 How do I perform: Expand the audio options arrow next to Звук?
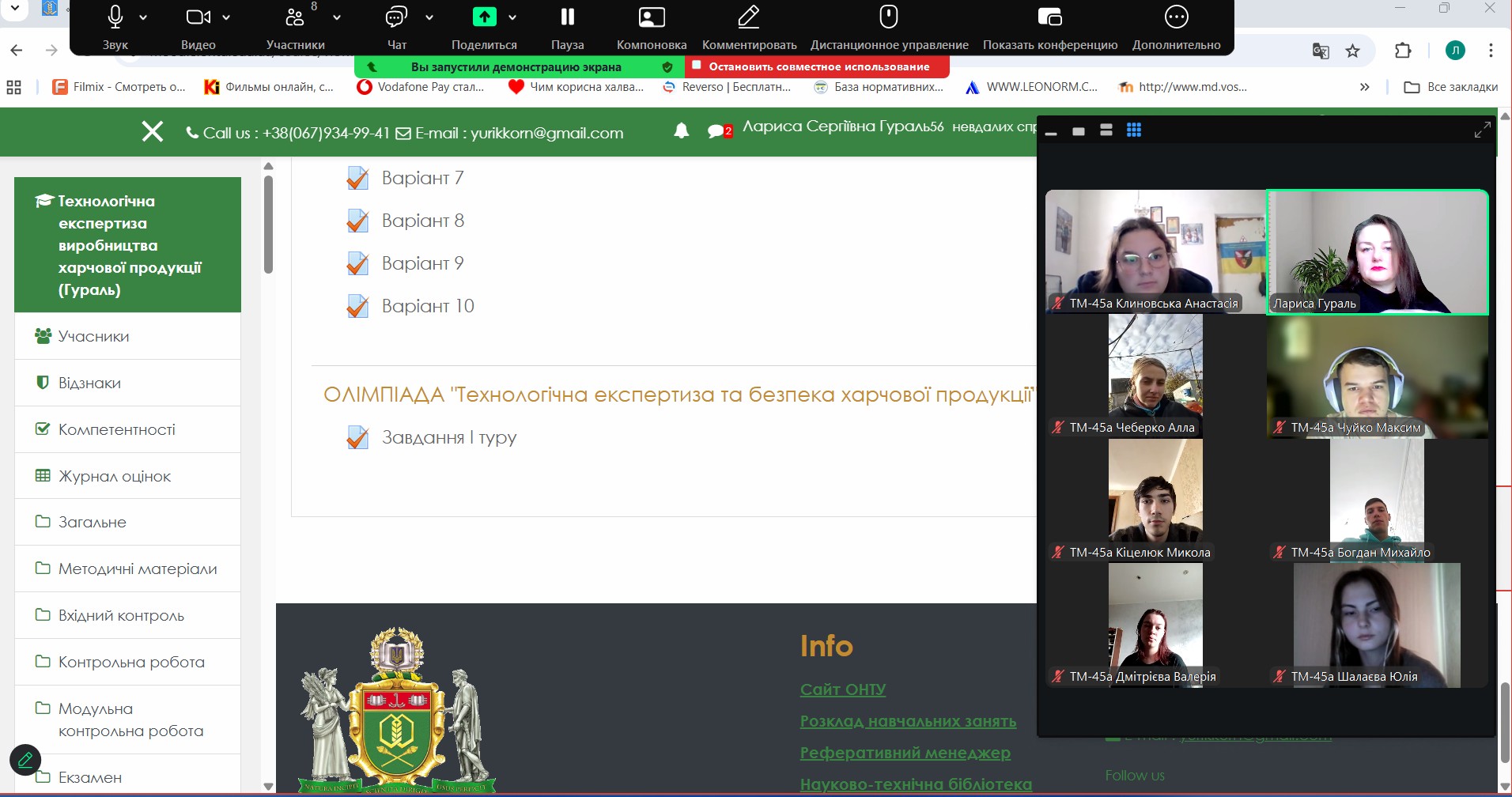point(143,17)
